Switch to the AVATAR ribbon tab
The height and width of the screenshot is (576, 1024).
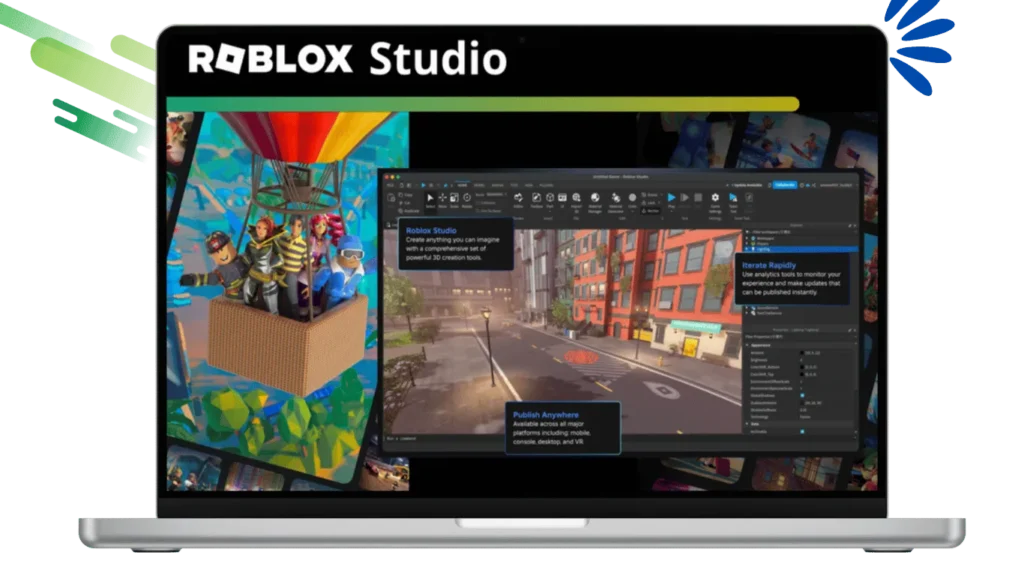pos(498,185)
